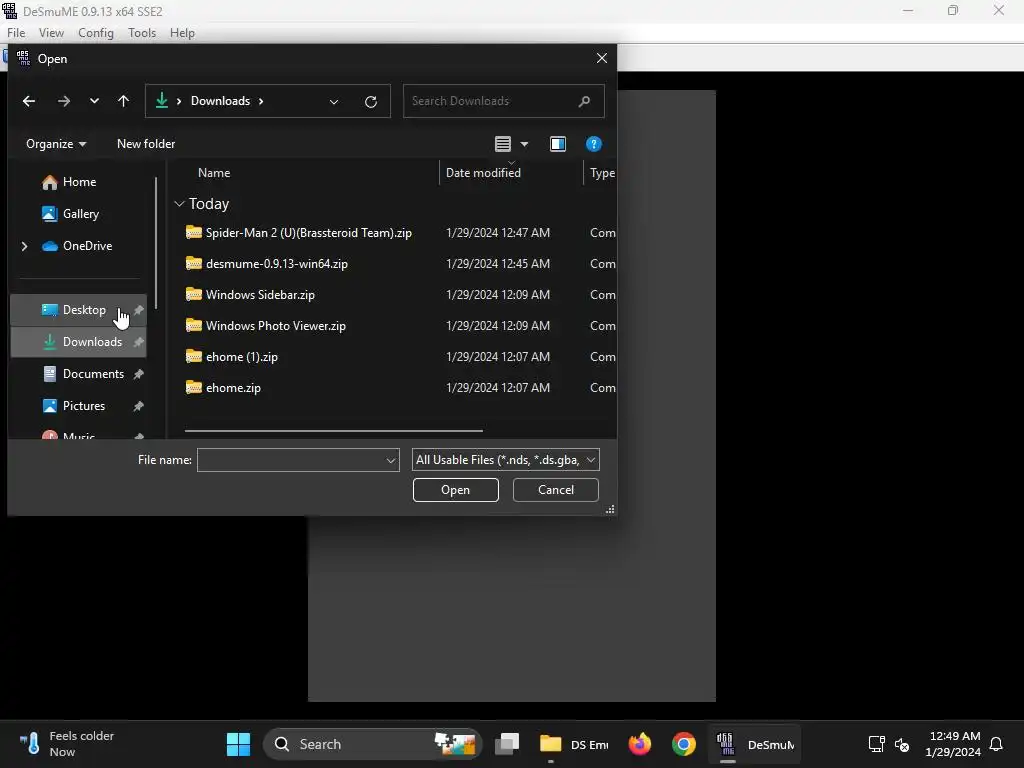Open the Windows Start menu
The width and height of the screenshot is (1024, 768).
point(238,744)
